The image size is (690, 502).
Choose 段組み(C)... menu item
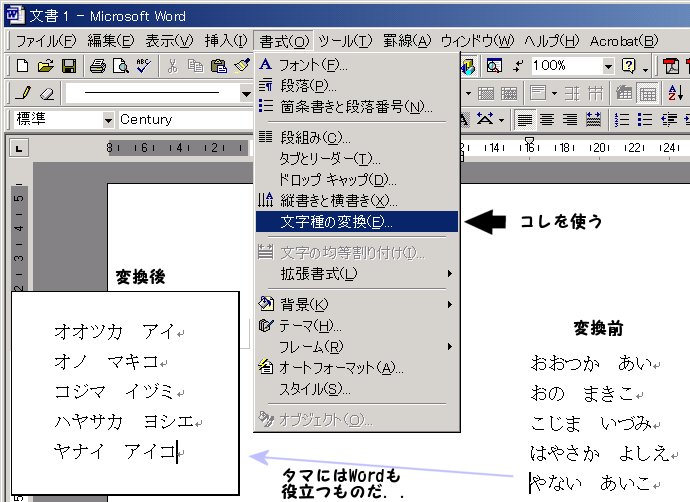(x=357, y=138)
